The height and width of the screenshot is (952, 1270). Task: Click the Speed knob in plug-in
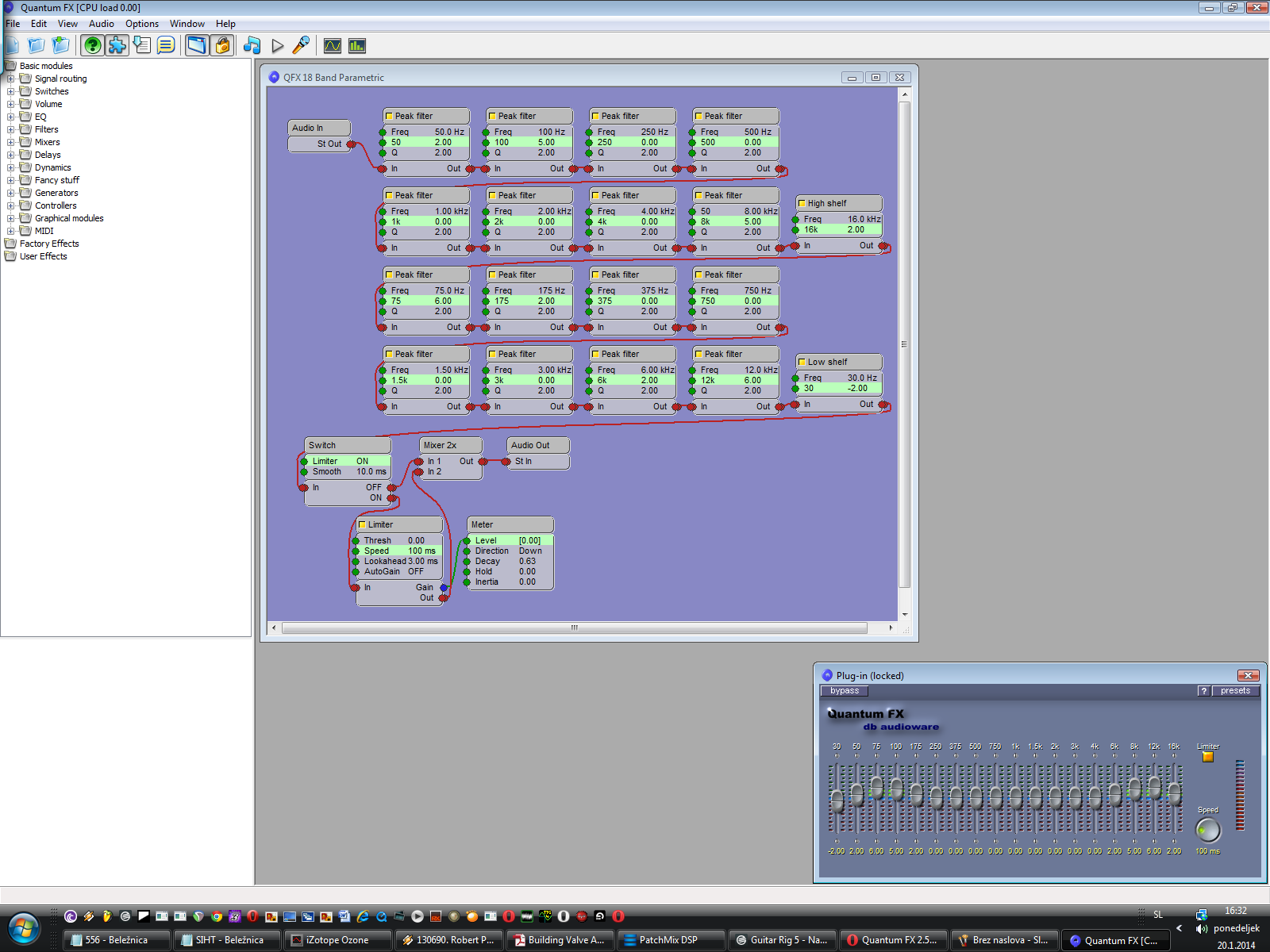coord(1207,830)
